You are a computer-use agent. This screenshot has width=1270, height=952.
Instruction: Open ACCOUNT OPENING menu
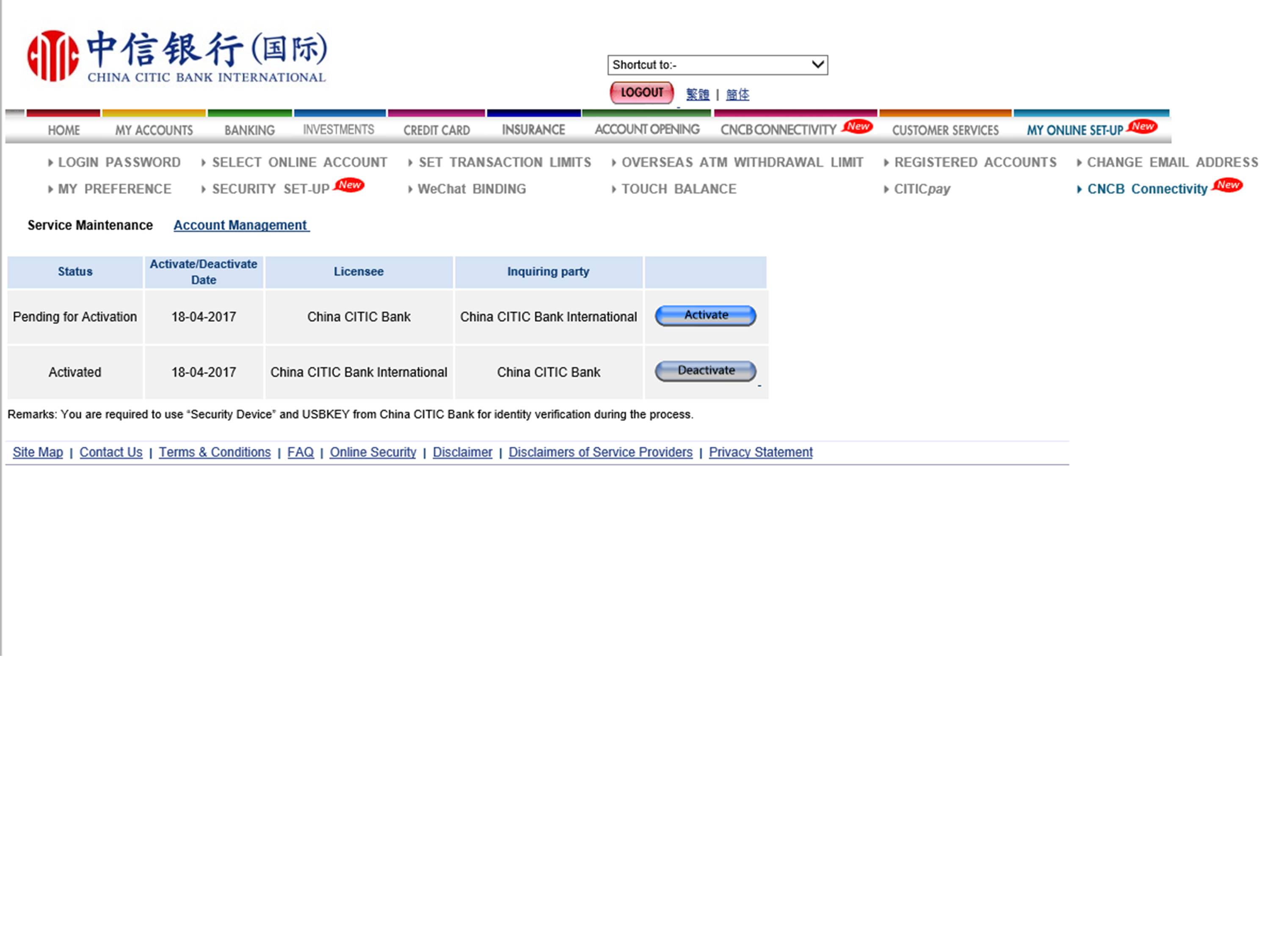(647, 129)
